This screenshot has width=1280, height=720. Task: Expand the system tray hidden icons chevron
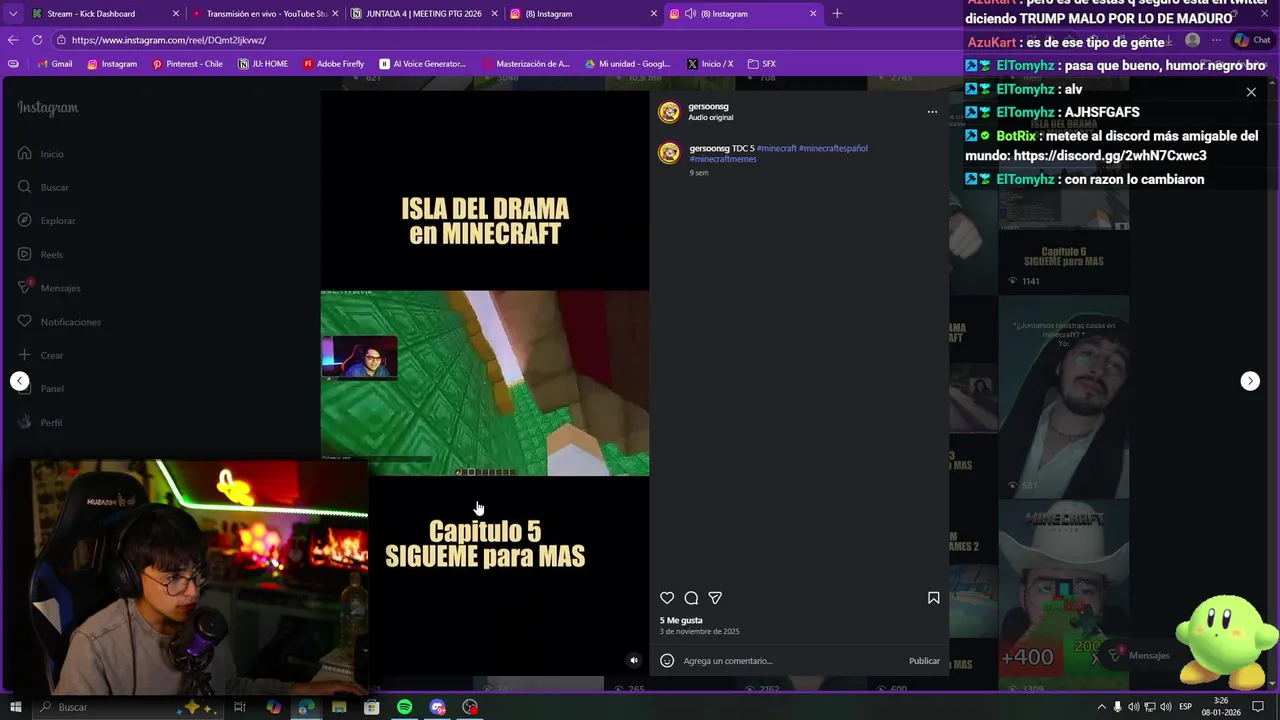point(1101,707)
